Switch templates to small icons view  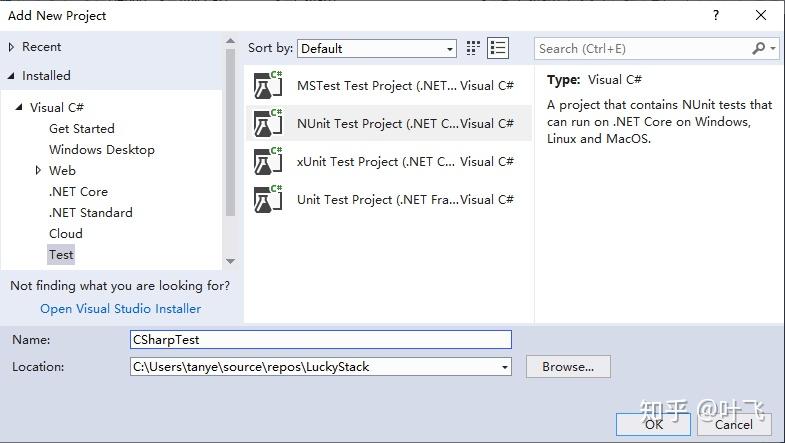(474, 48)
